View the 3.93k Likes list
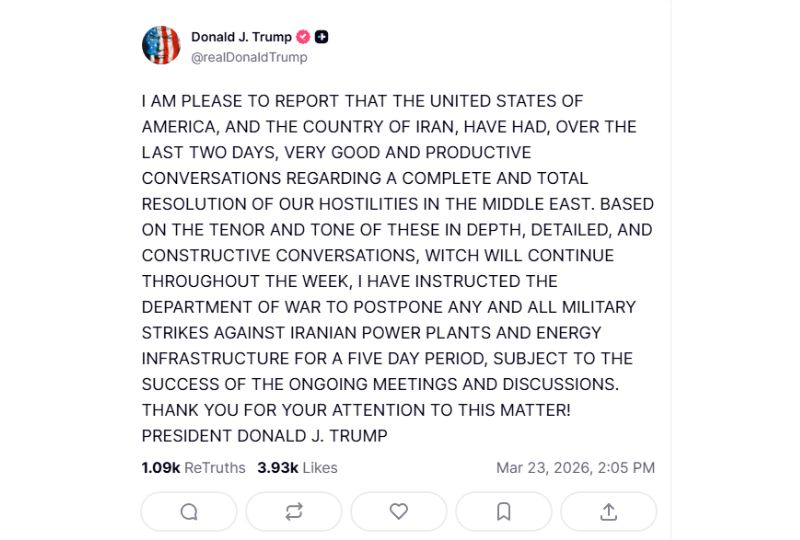800x540 pixels. (297, 467)
